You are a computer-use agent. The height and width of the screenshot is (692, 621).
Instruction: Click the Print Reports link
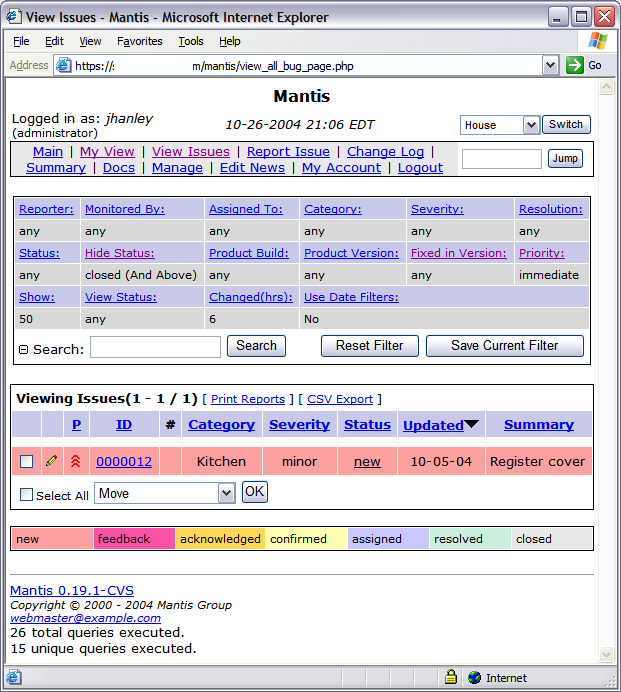click(248, 399)
